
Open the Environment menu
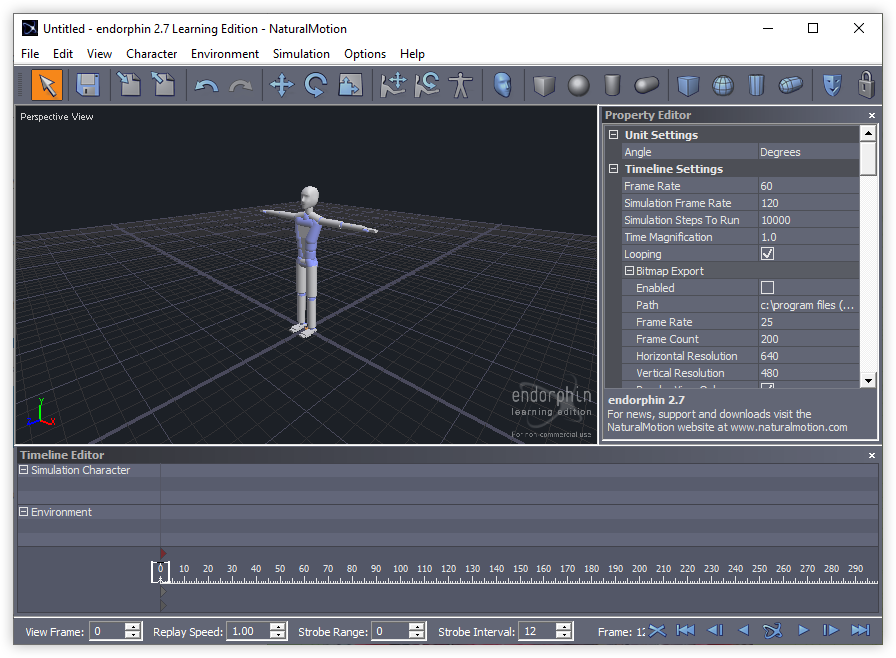coord(225,54)
